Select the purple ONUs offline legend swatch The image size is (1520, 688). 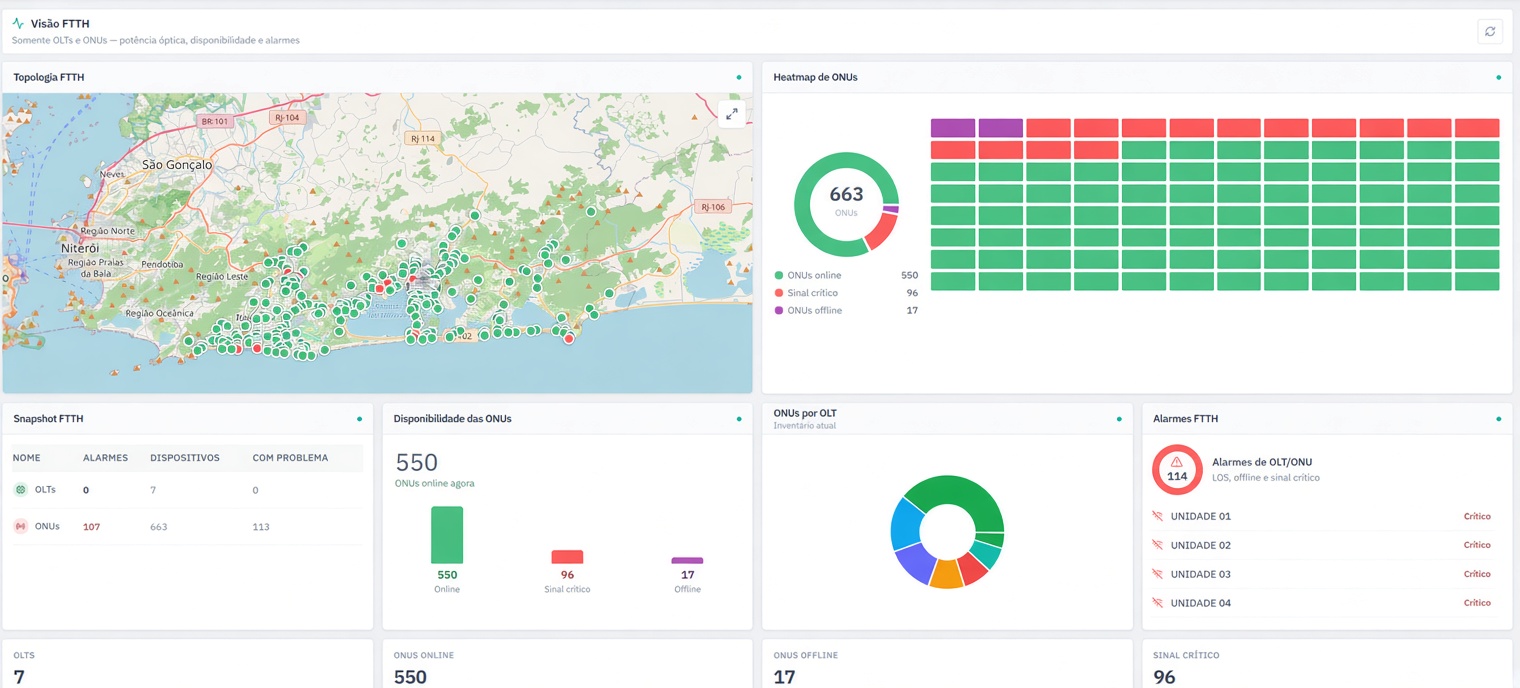tap(779, 311)
